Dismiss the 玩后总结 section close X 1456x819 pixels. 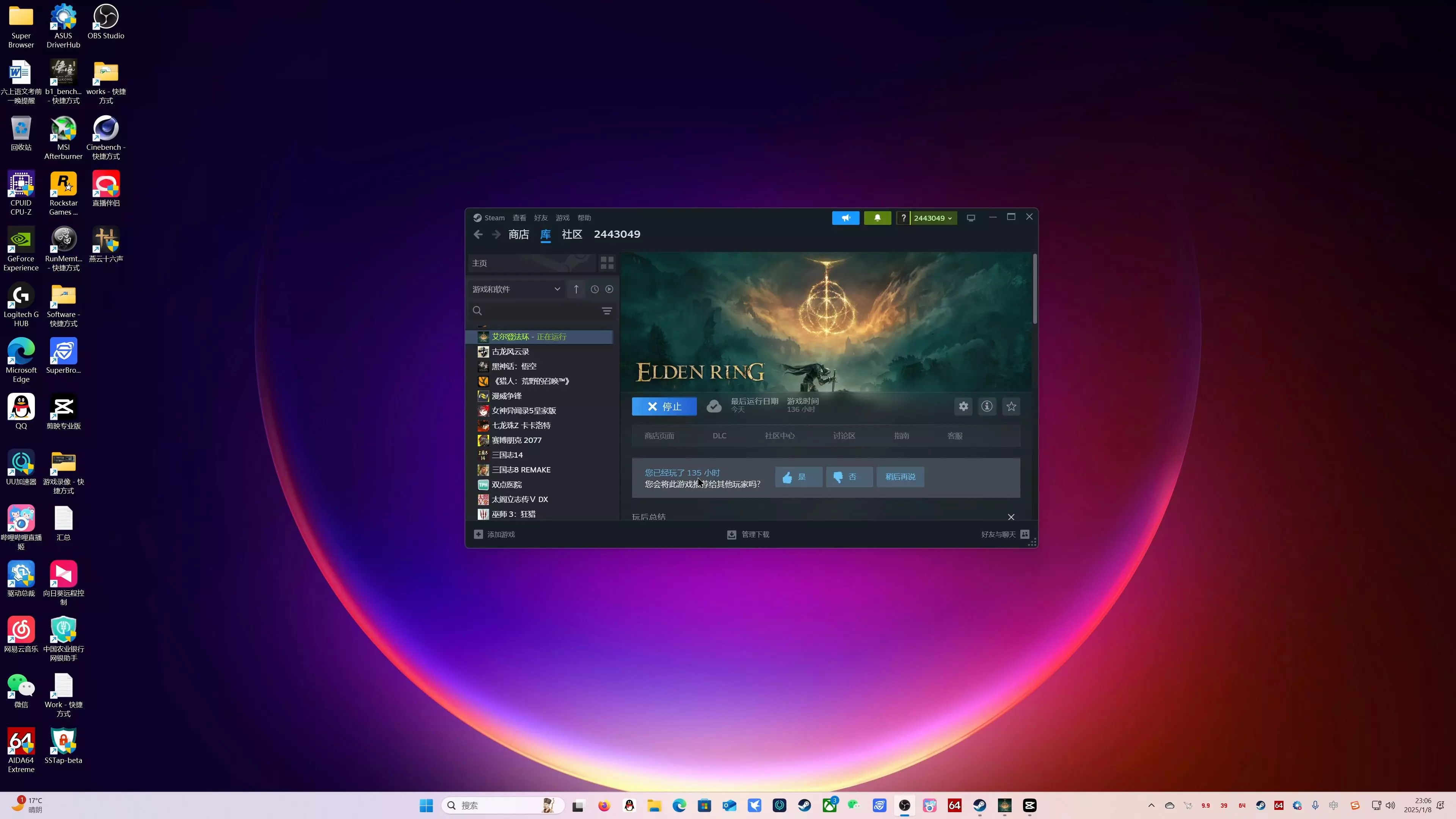(x=1011, y=517)
